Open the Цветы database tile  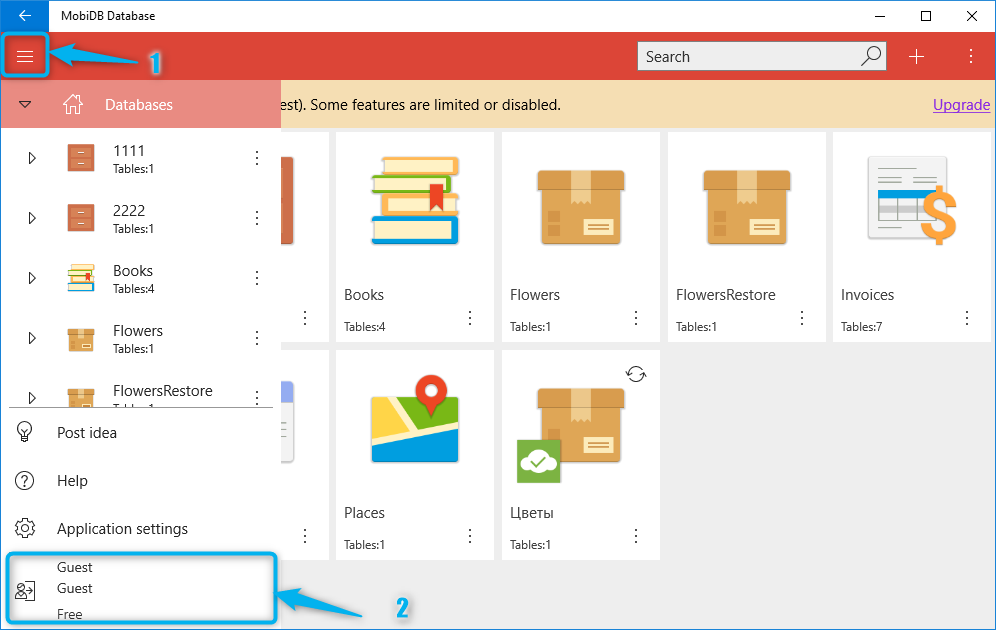coord(581,455)
